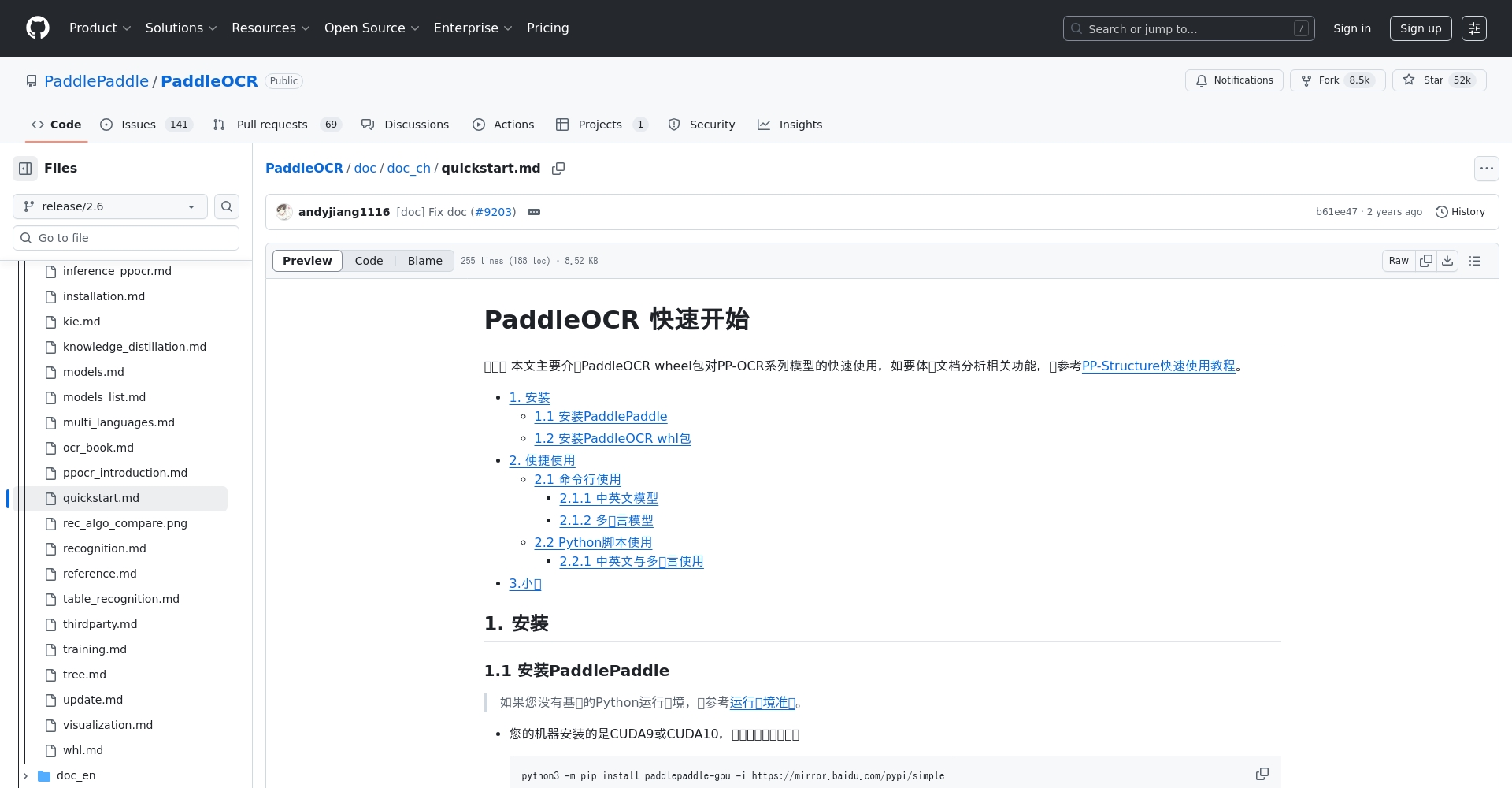The width and height of the screenshot is (1512, 788).
Task: Click andyjiang1116 avatar image
Action: [284, 212]
